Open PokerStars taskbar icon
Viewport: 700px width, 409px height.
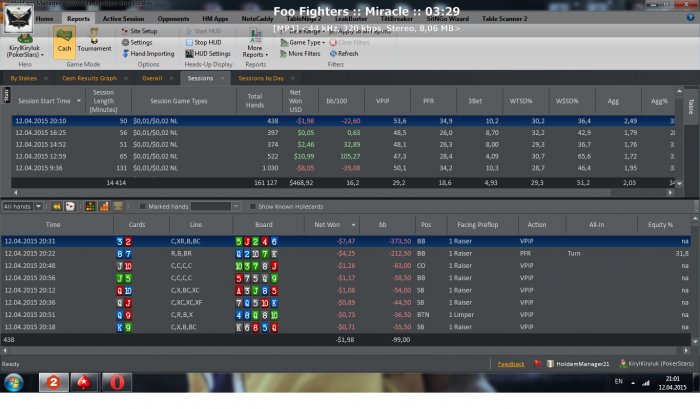pyautogui.click(x=84, y=382)
